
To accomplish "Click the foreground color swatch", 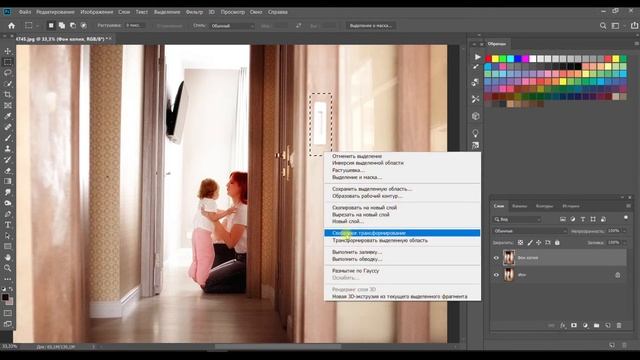I will [5, 297].
